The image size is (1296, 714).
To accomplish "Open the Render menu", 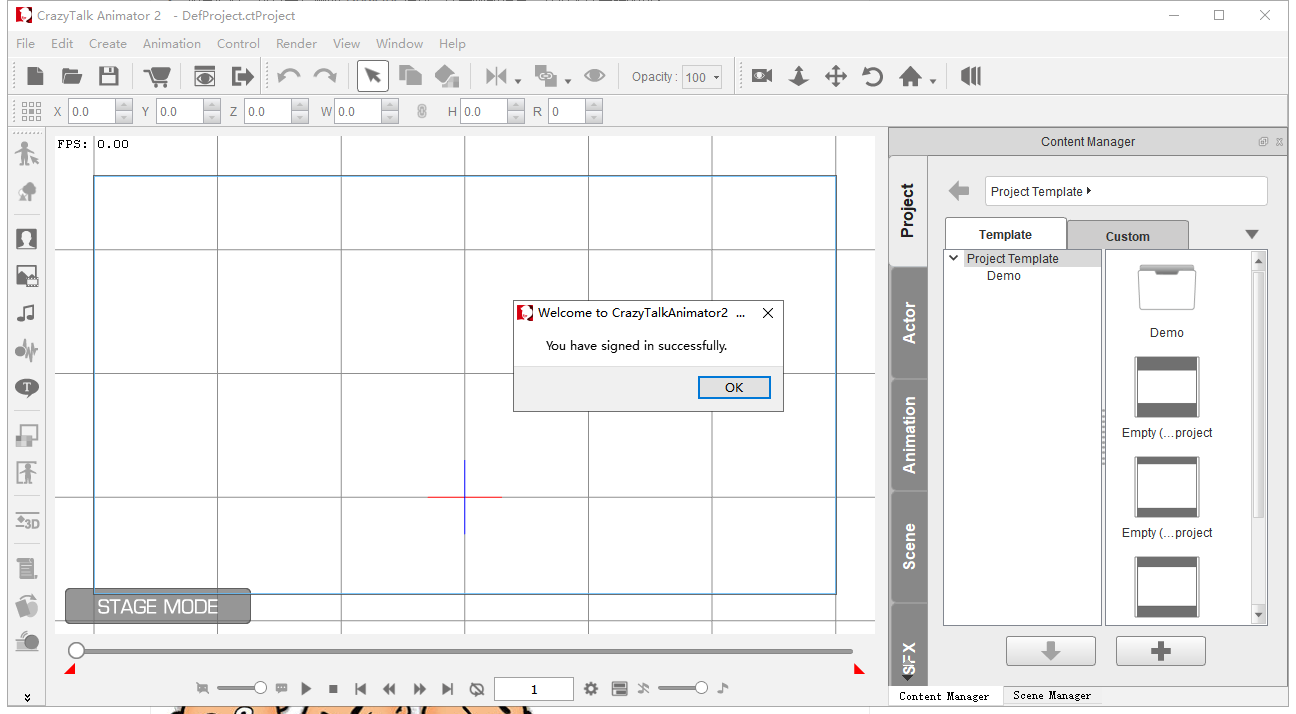I will point(296,44).
